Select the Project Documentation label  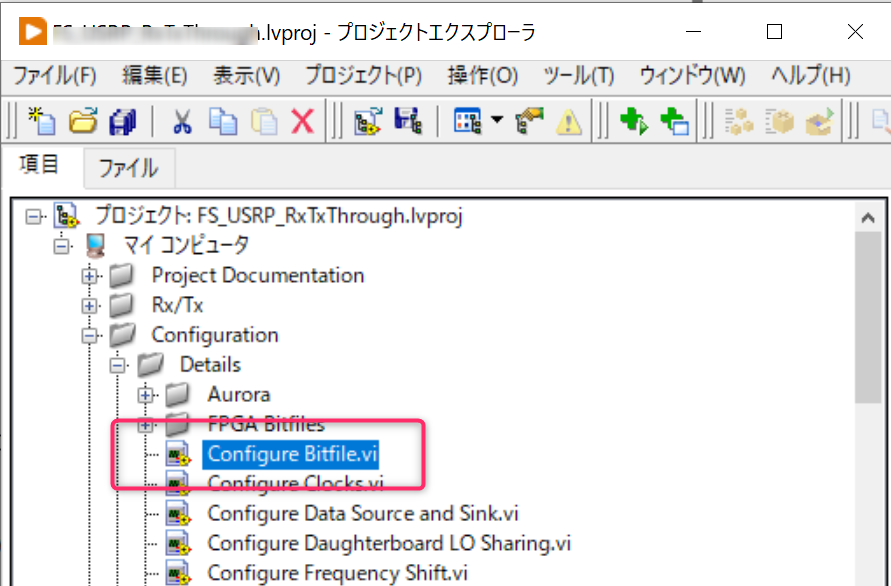click(257, 276)
